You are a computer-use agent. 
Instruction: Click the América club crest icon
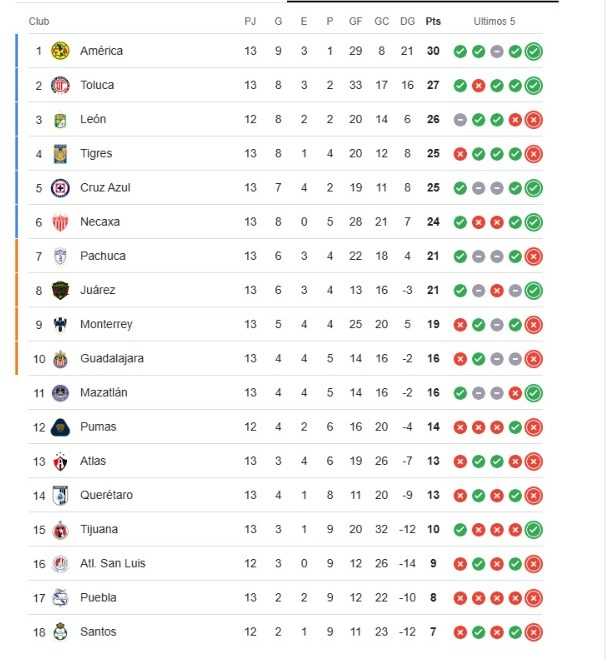coord(60,51)
